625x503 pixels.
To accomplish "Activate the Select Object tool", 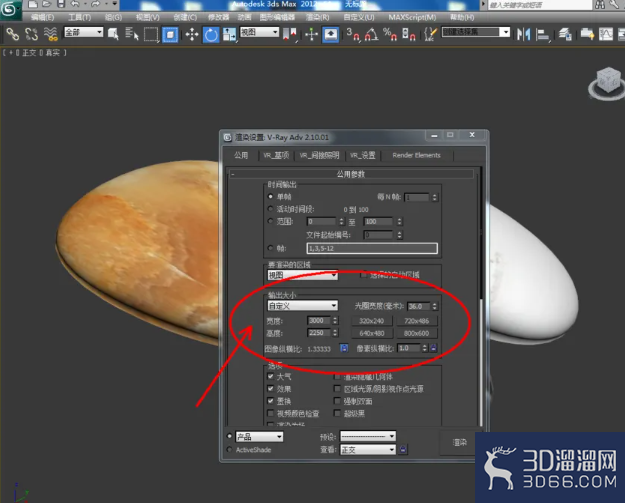I will (x=113, y=34).
